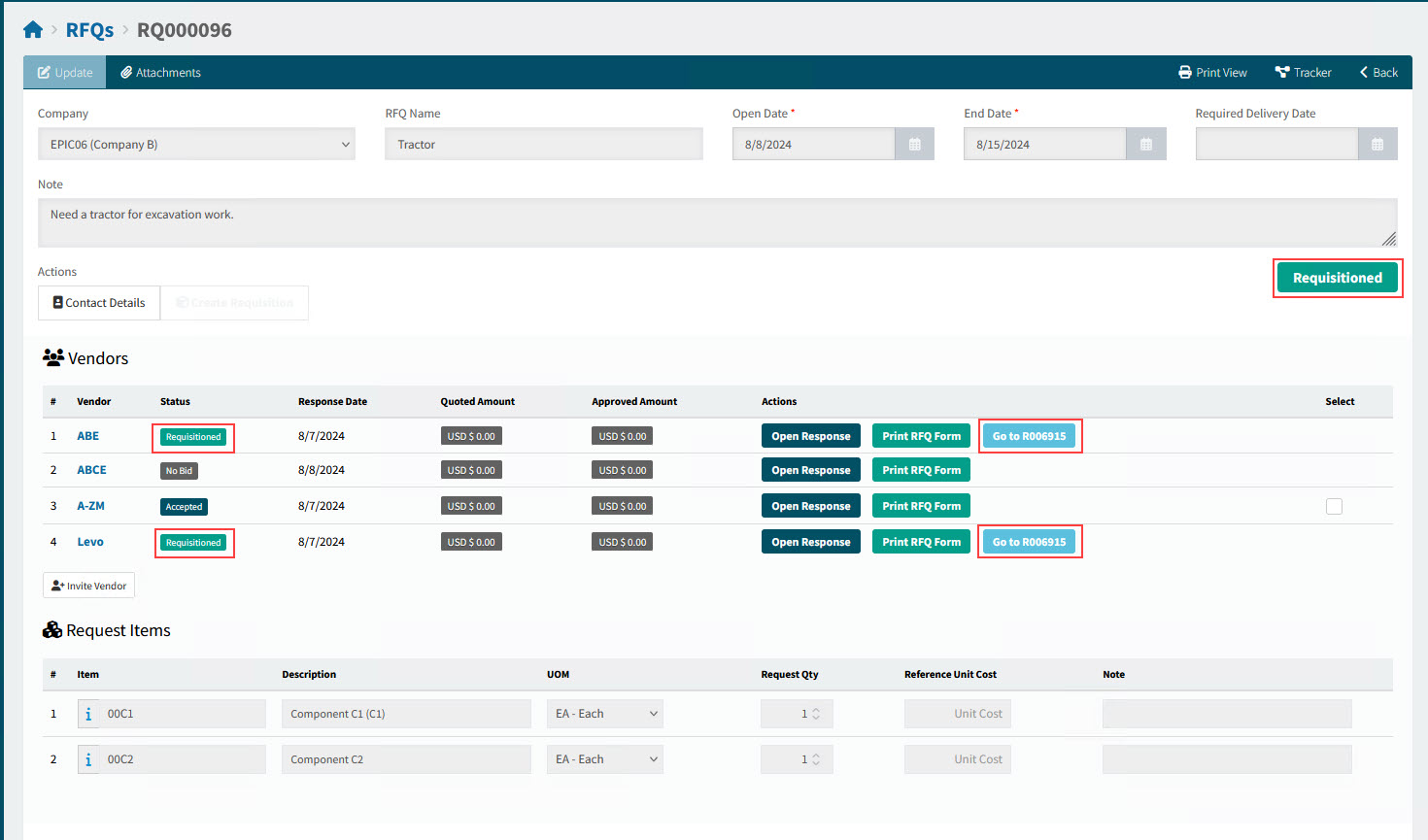
Task: Open the UOM dropdown for Component C2
Action: pyautogui.click(x=604, y=758)
